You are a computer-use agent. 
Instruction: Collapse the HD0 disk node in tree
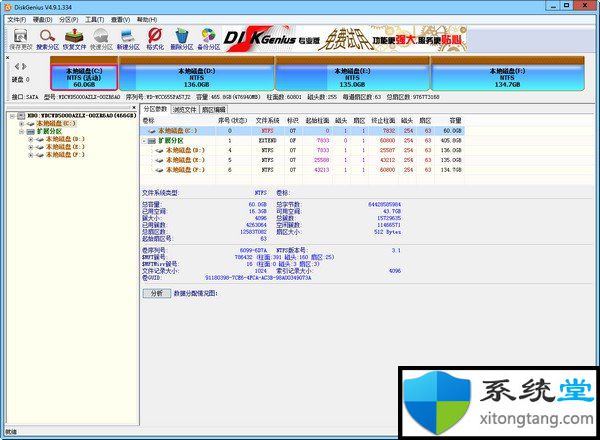click(x=13, y=116)
